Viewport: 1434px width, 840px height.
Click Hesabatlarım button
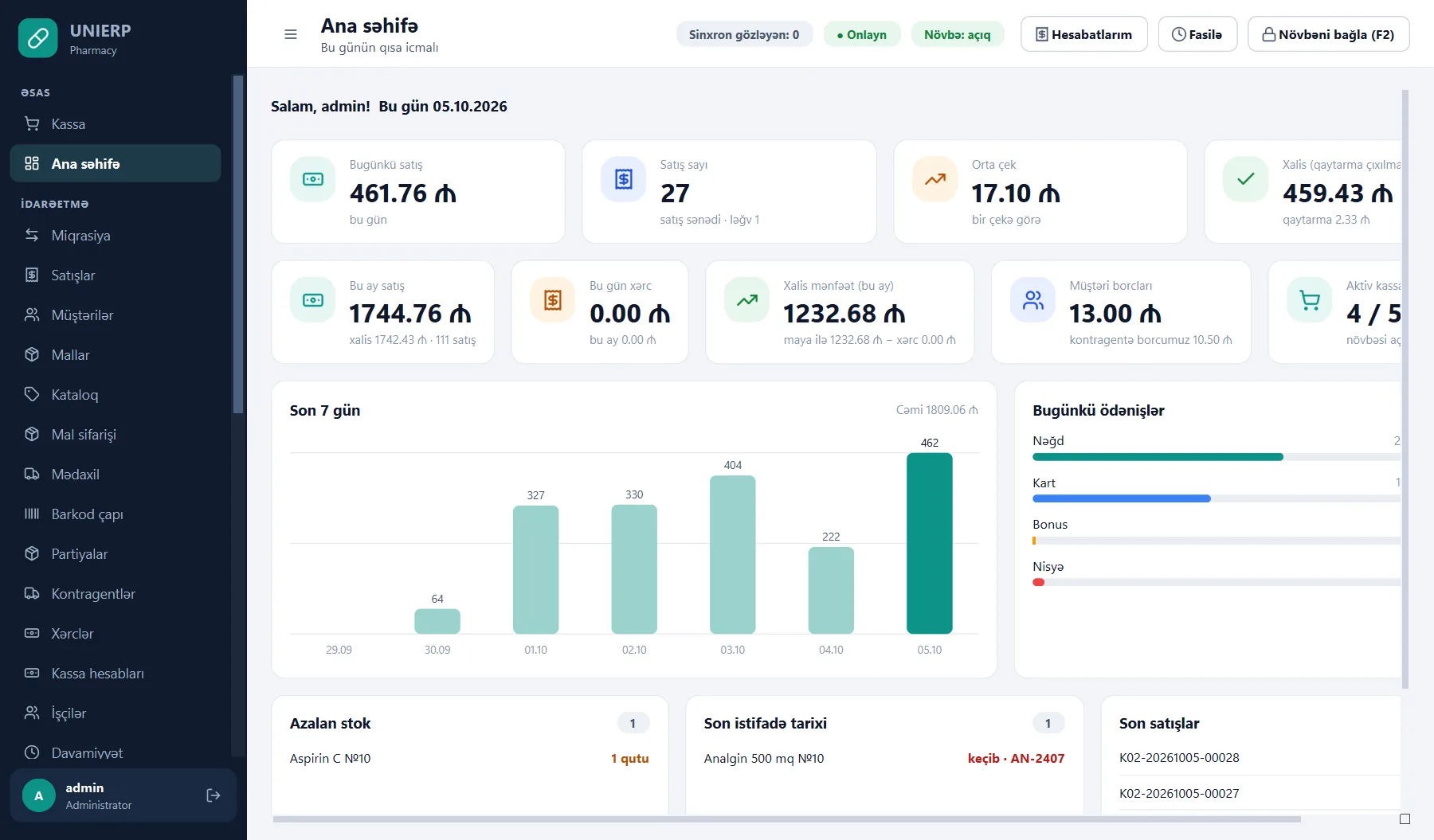[1084, 34]
